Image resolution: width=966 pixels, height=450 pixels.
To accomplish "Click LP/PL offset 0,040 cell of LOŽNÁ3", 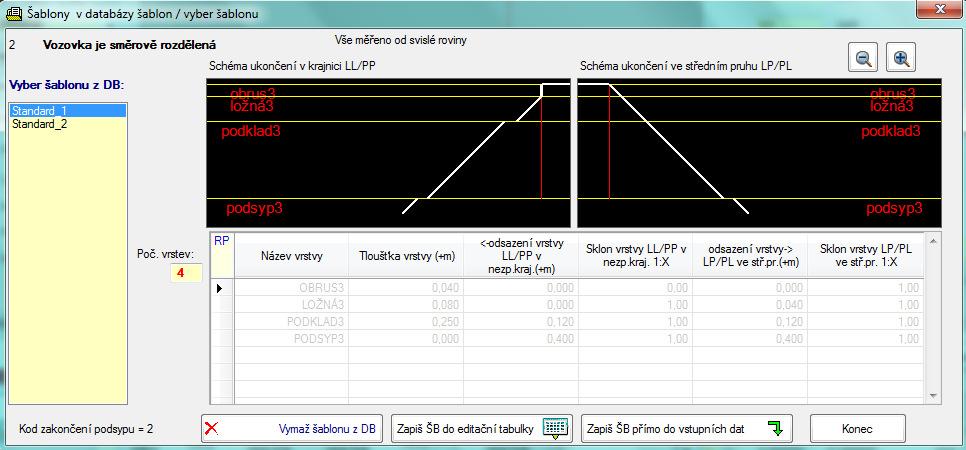I will 750,305.
